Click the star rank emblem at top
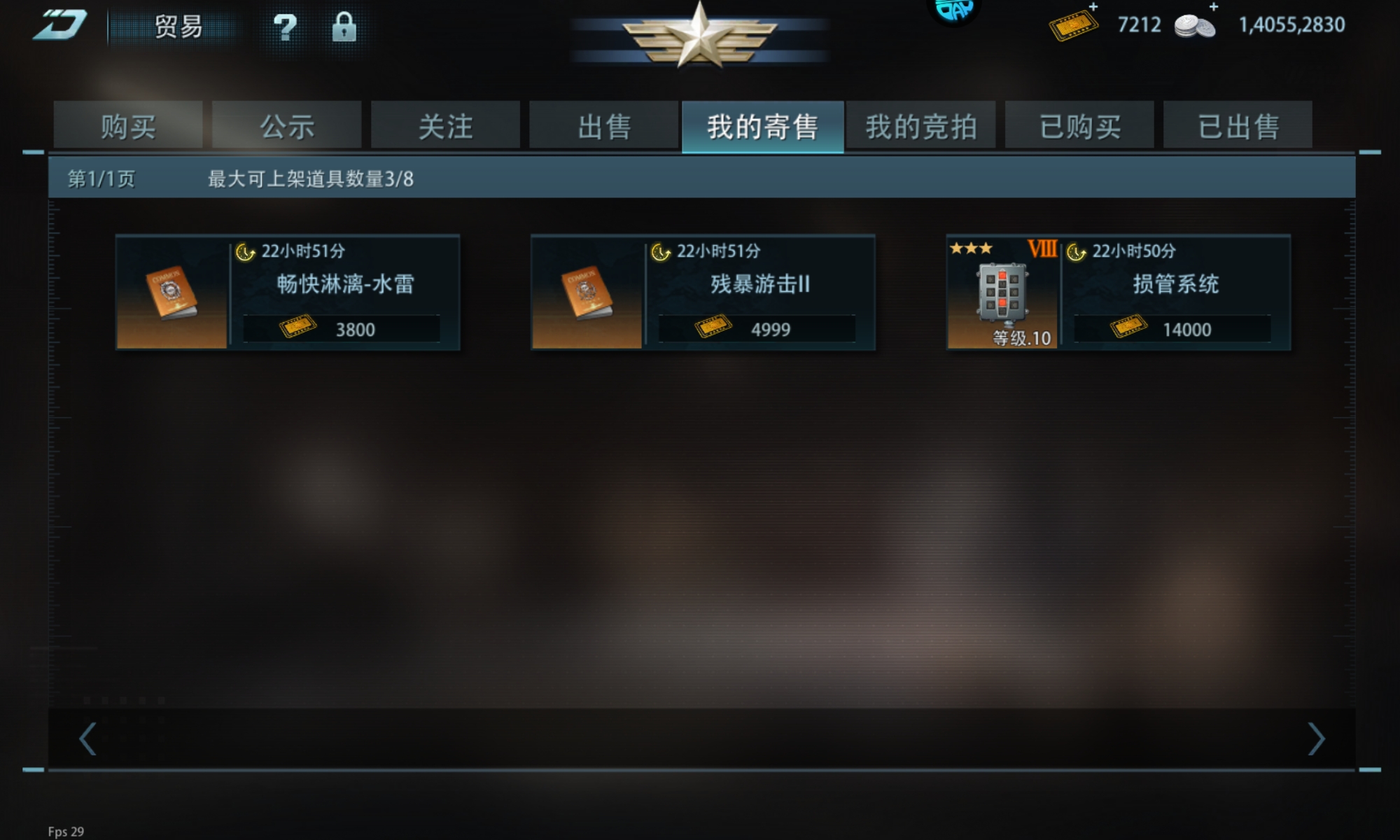This screenshot has height=840, width=1400. click(700, 35)
